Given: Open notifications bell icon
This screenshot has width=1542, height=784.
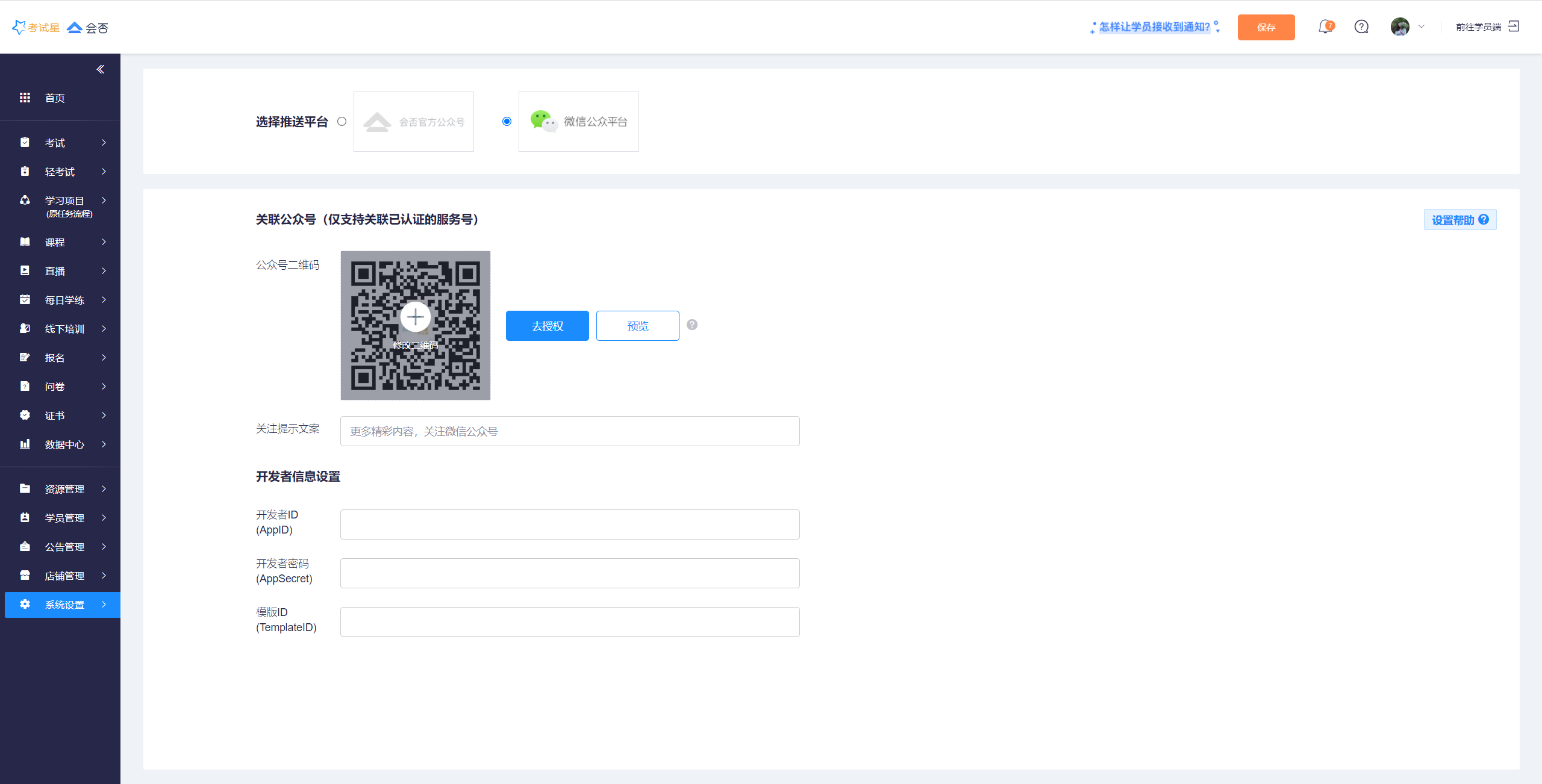Looking at the screenshot, I should 1325,27.
